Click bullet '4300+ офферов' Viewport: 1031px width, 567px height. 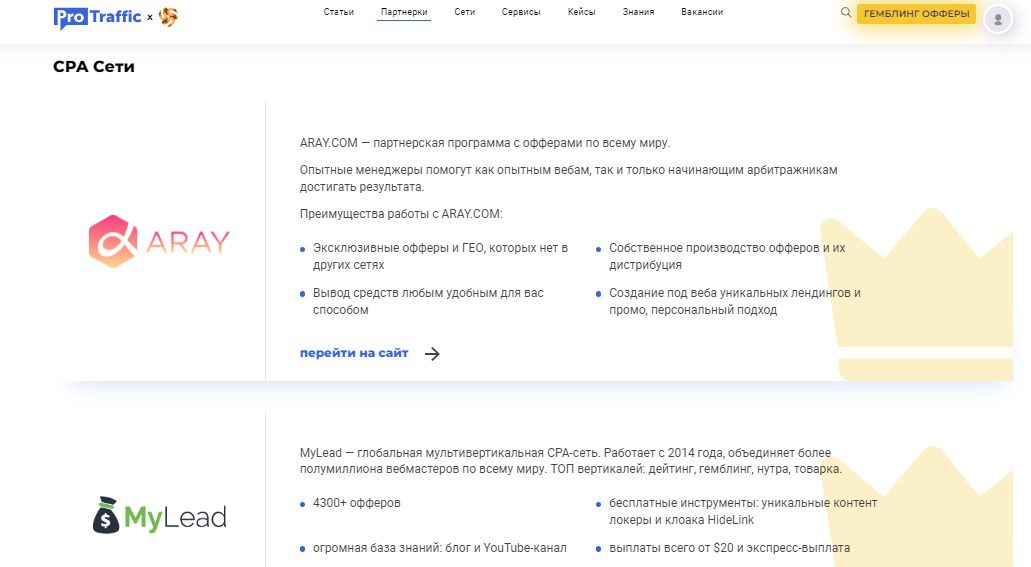pyautogui.click(x=356, y=503)
